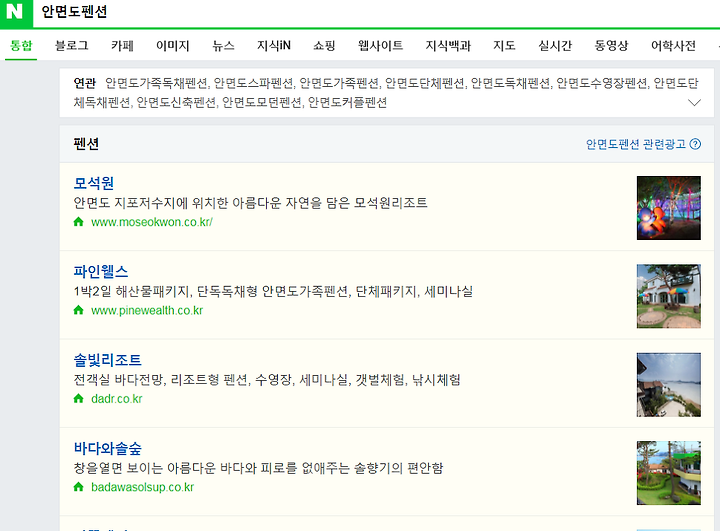
Task: Open the 바다와솔숲 listing title
Action: (x=107, y=448)
